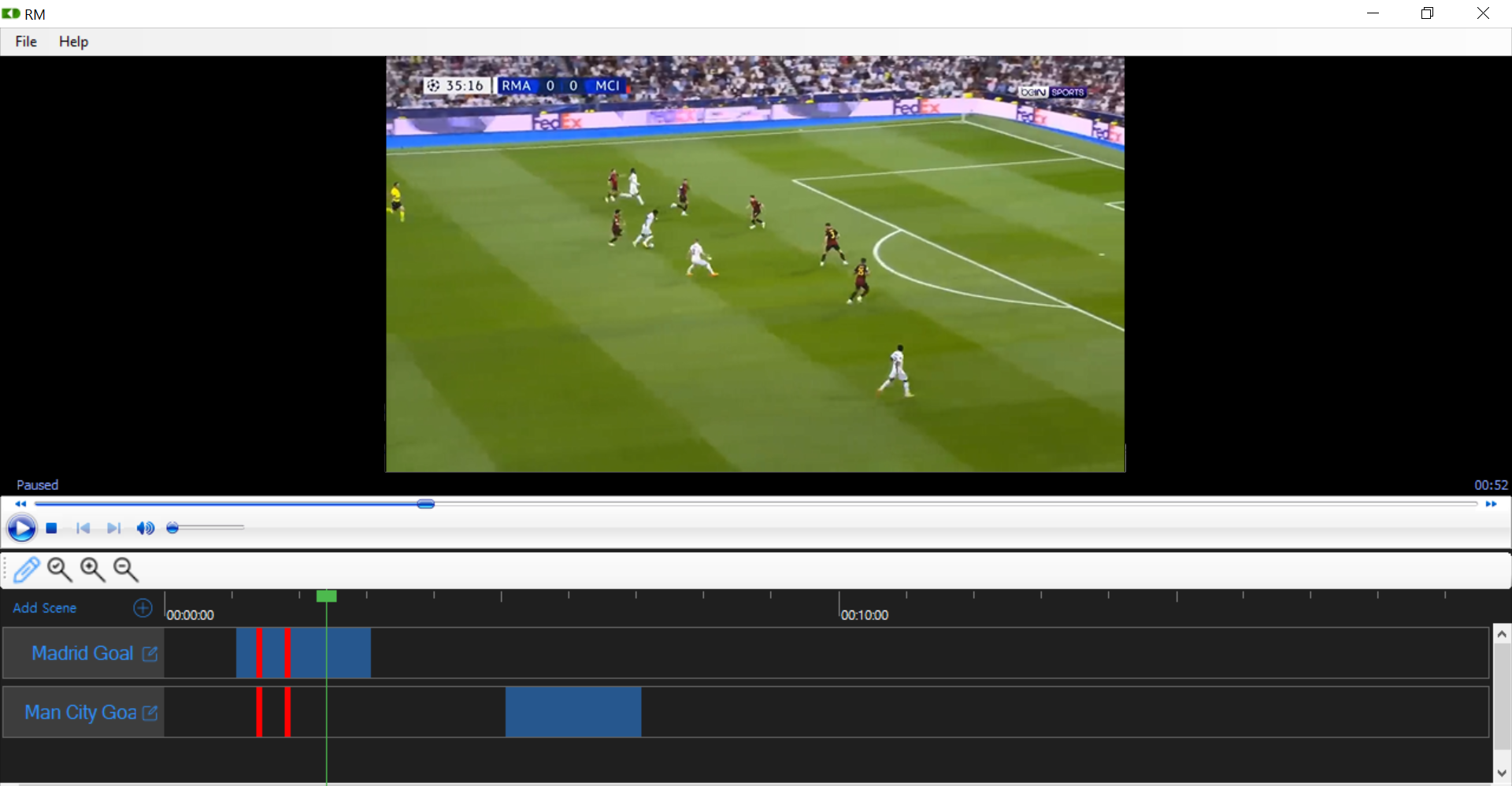1512x786 pixels.
Task: Click the zoom in magnifier icon
Action: tap(93, 569)
